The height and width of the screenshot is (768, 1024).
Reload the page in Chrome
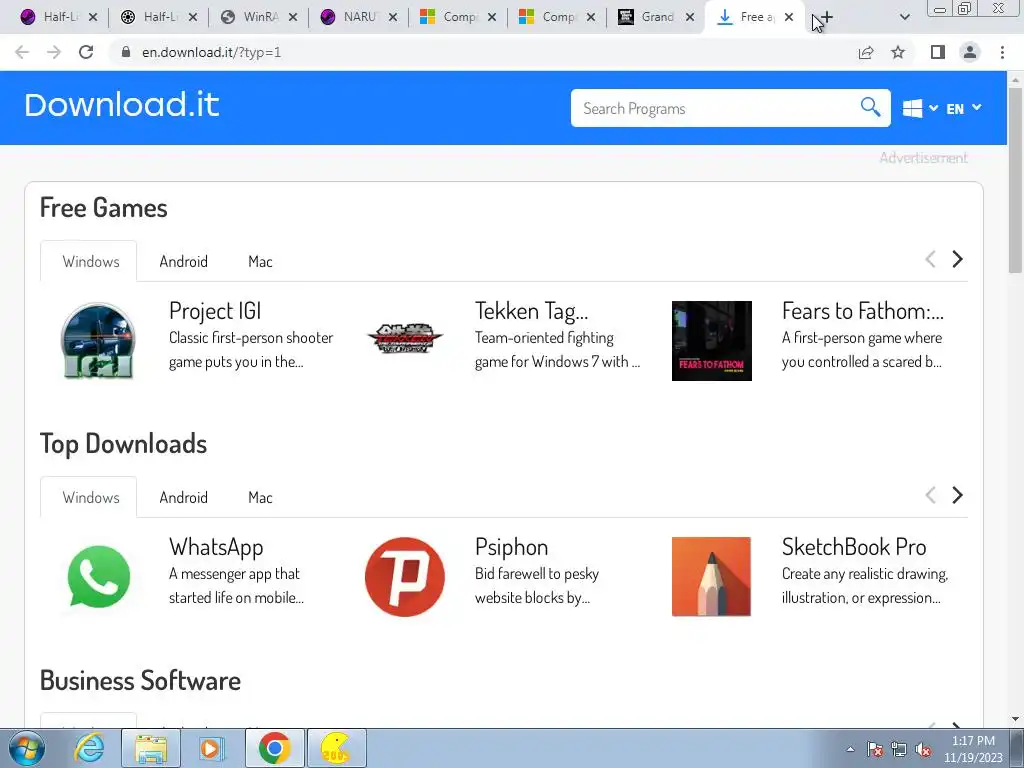tap(86, 52)
